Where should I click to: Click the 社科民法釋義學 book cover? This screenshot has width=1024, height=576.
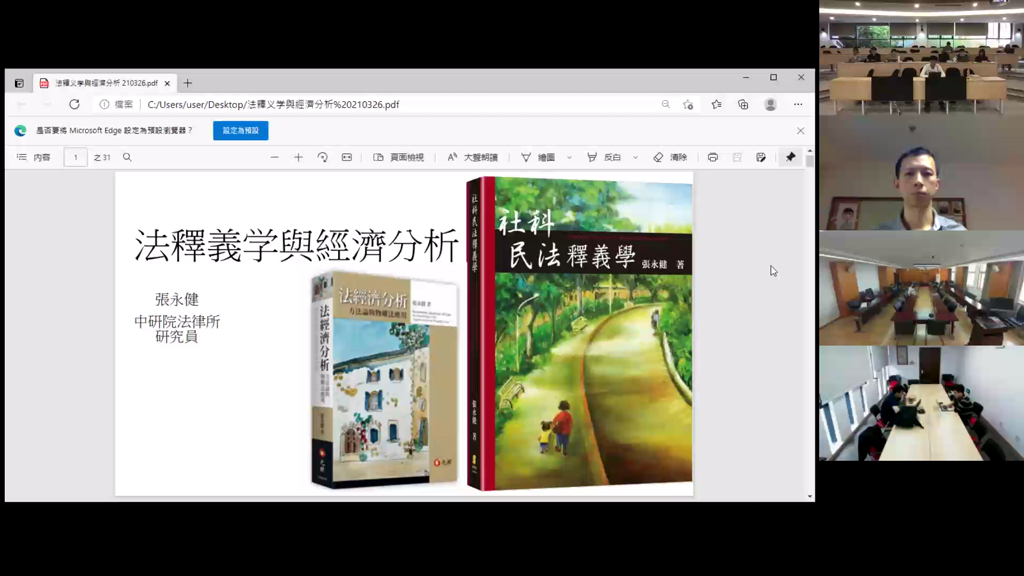click(580, 334)
